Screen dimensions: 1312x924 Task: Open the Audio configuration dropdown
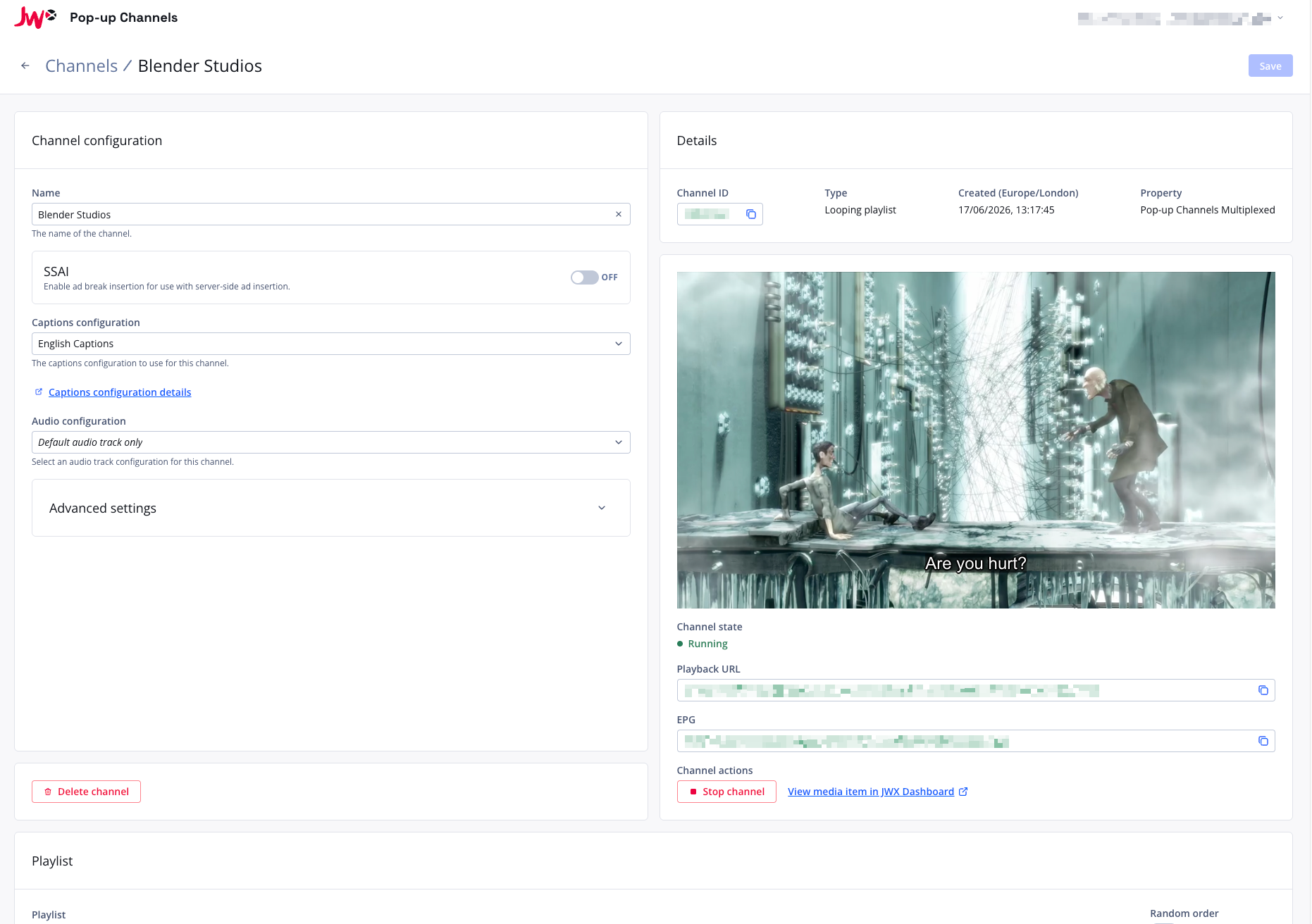(331, 442)
